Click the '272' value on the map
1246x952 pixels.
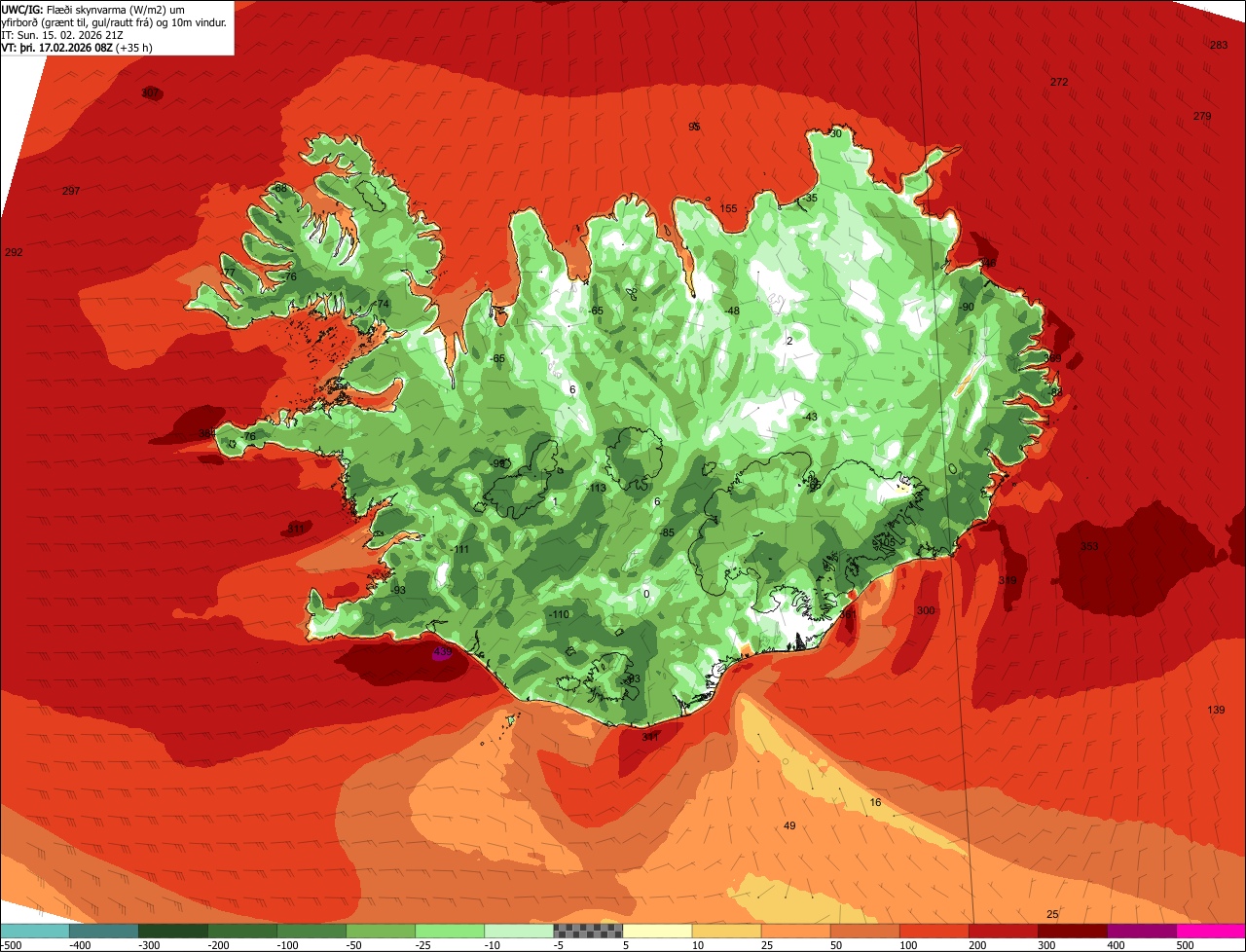(x=1059, y=82)
